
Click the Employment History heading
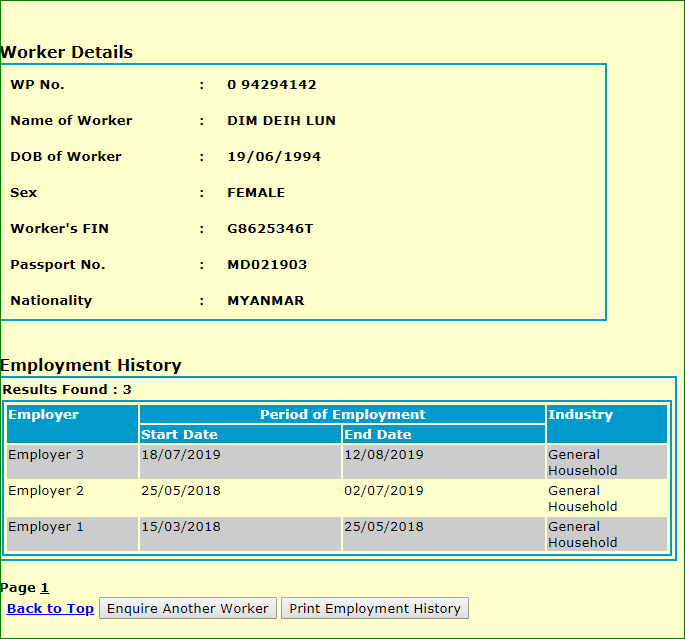(x=91, y=365)
